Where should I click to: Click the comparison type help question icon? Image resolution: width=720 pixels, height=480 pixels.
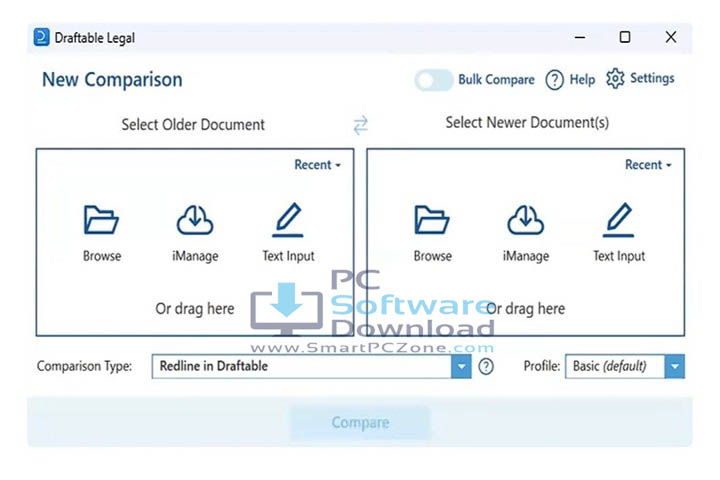point(486,366)
